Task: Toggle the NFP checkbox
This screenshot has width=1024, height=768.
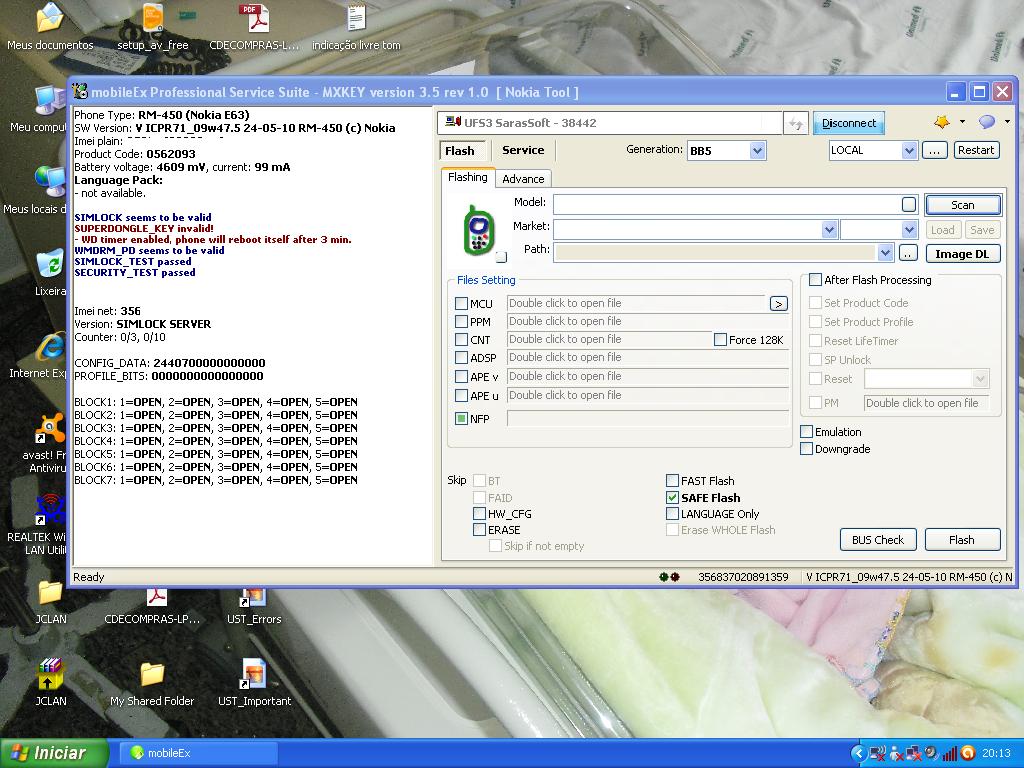Action: point(461,419)
